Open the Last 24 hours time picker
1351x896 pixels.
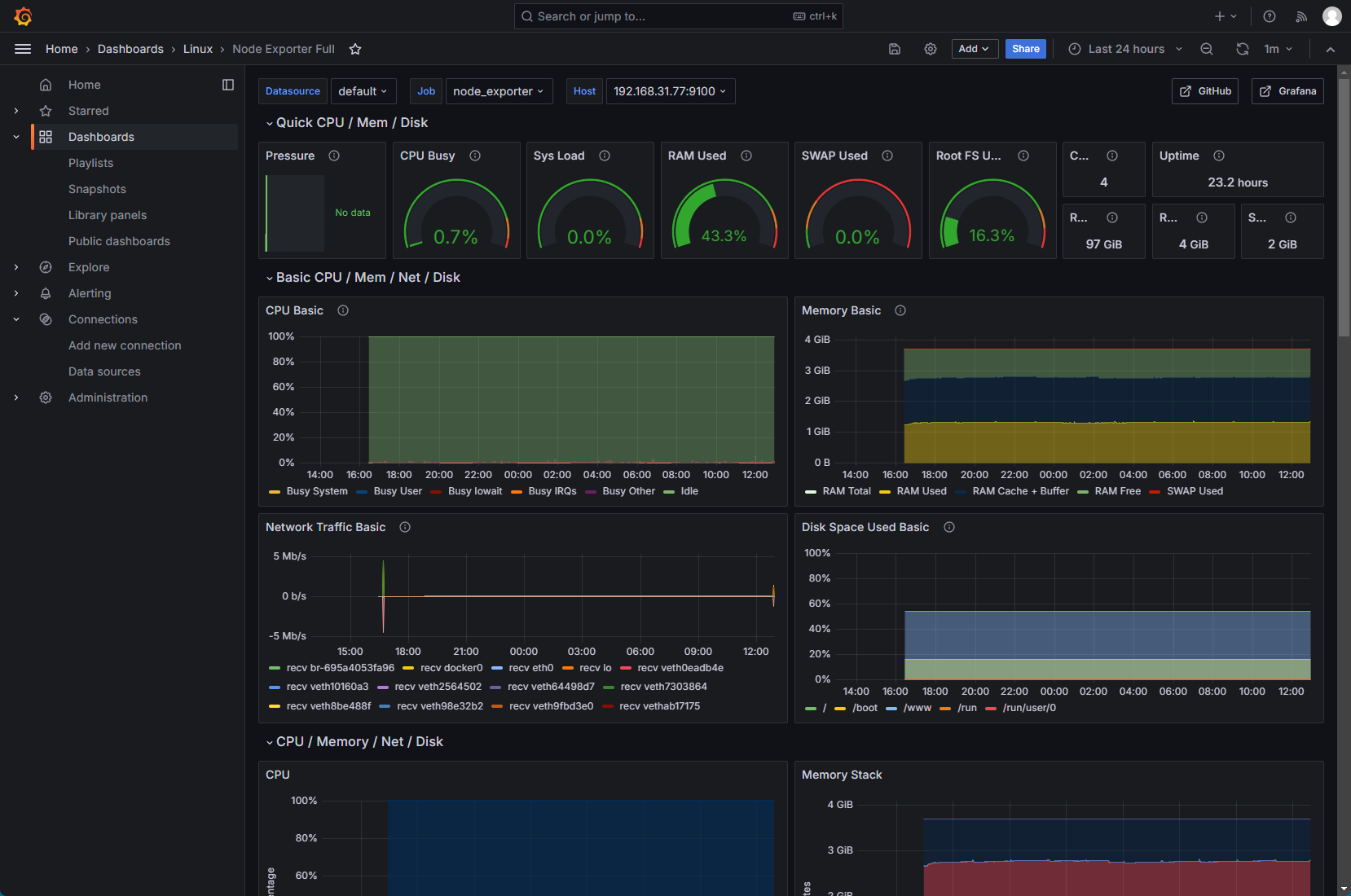click(1125, 49)
